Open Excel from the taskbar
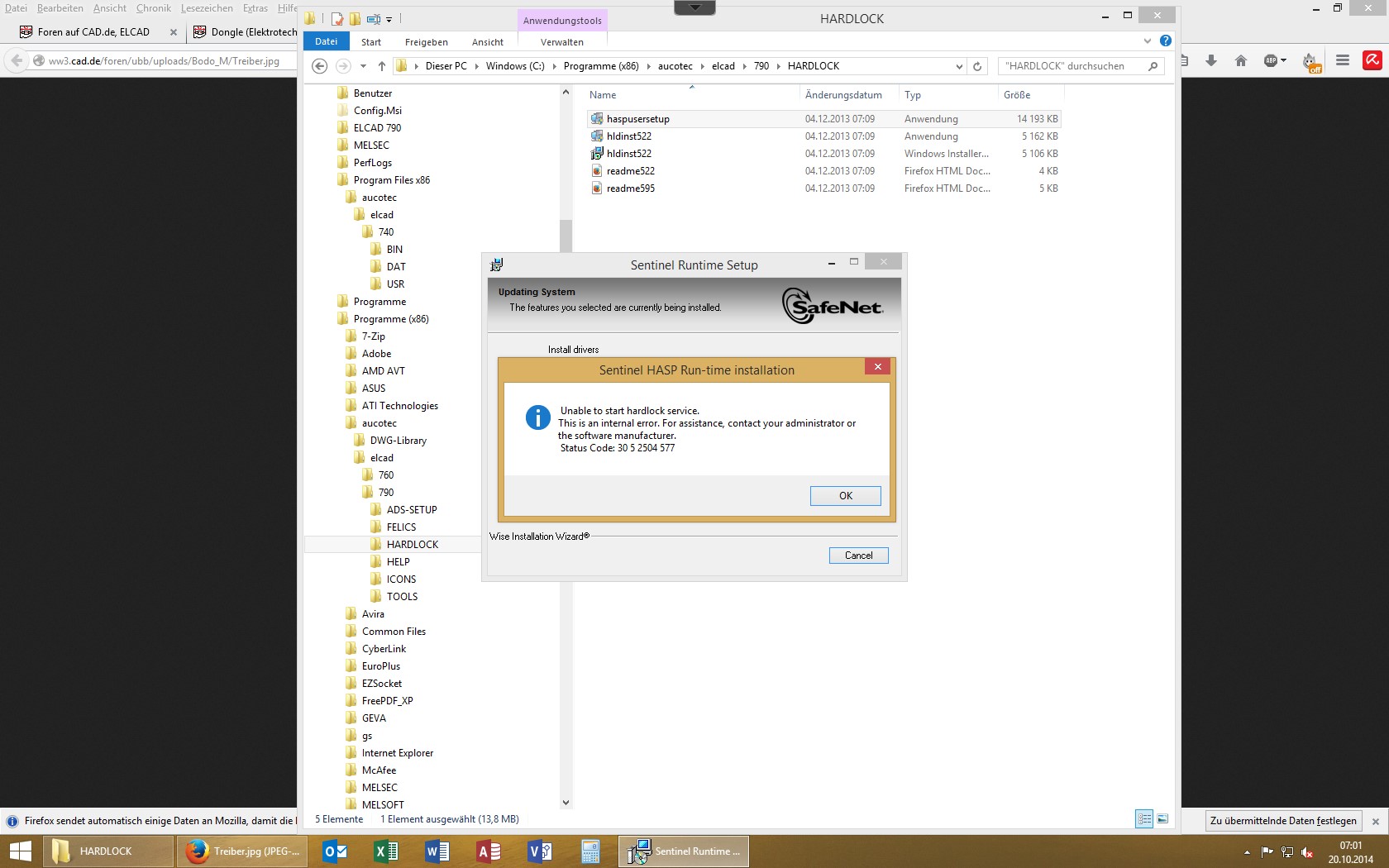 click(386, 851)
